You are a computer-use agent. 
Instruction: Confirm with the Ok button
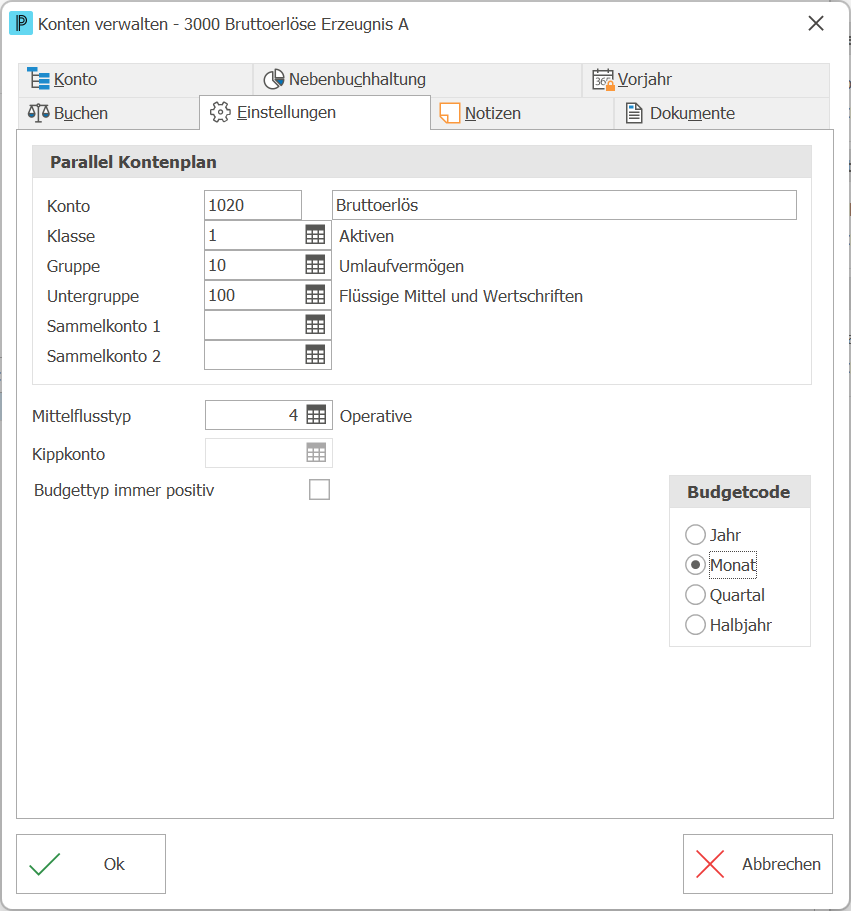(x=91, y=864)
